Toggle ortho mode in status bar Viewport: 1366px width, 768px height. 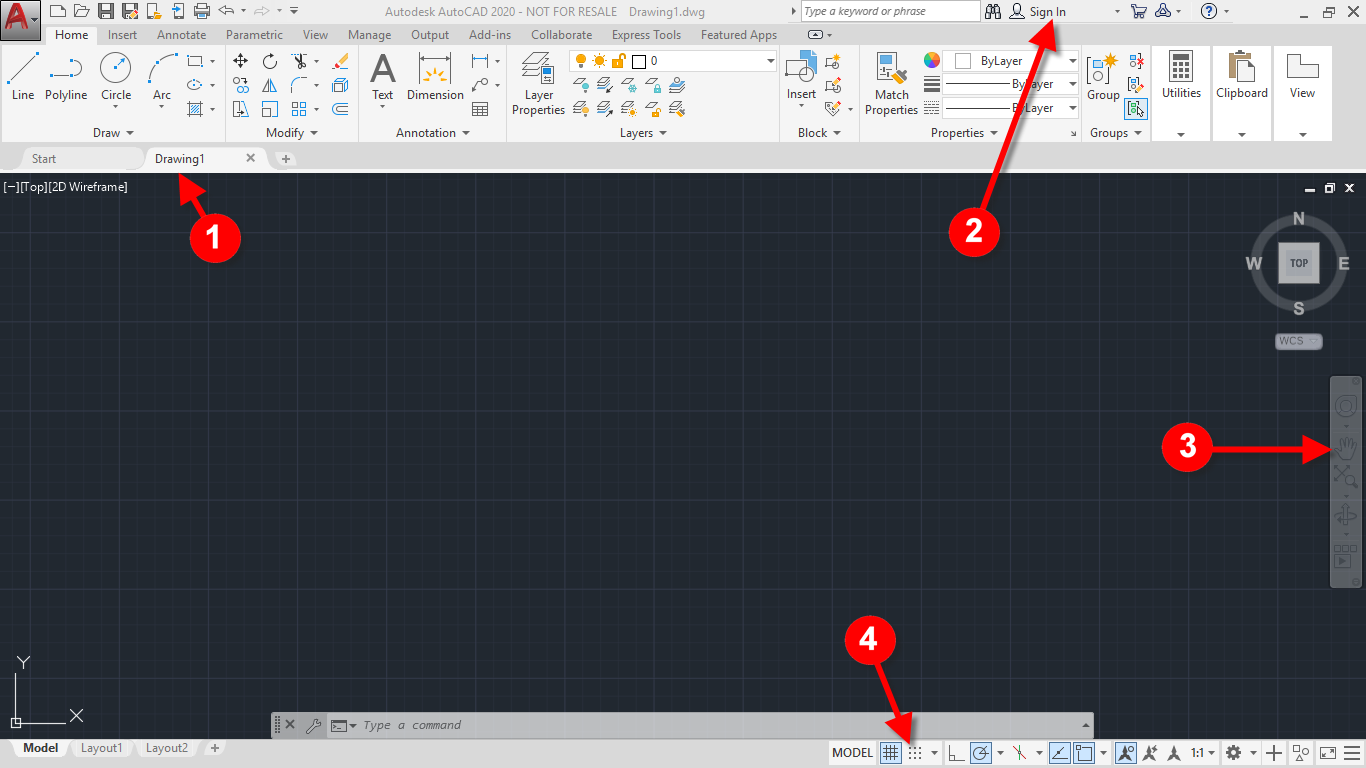[956, 753]
